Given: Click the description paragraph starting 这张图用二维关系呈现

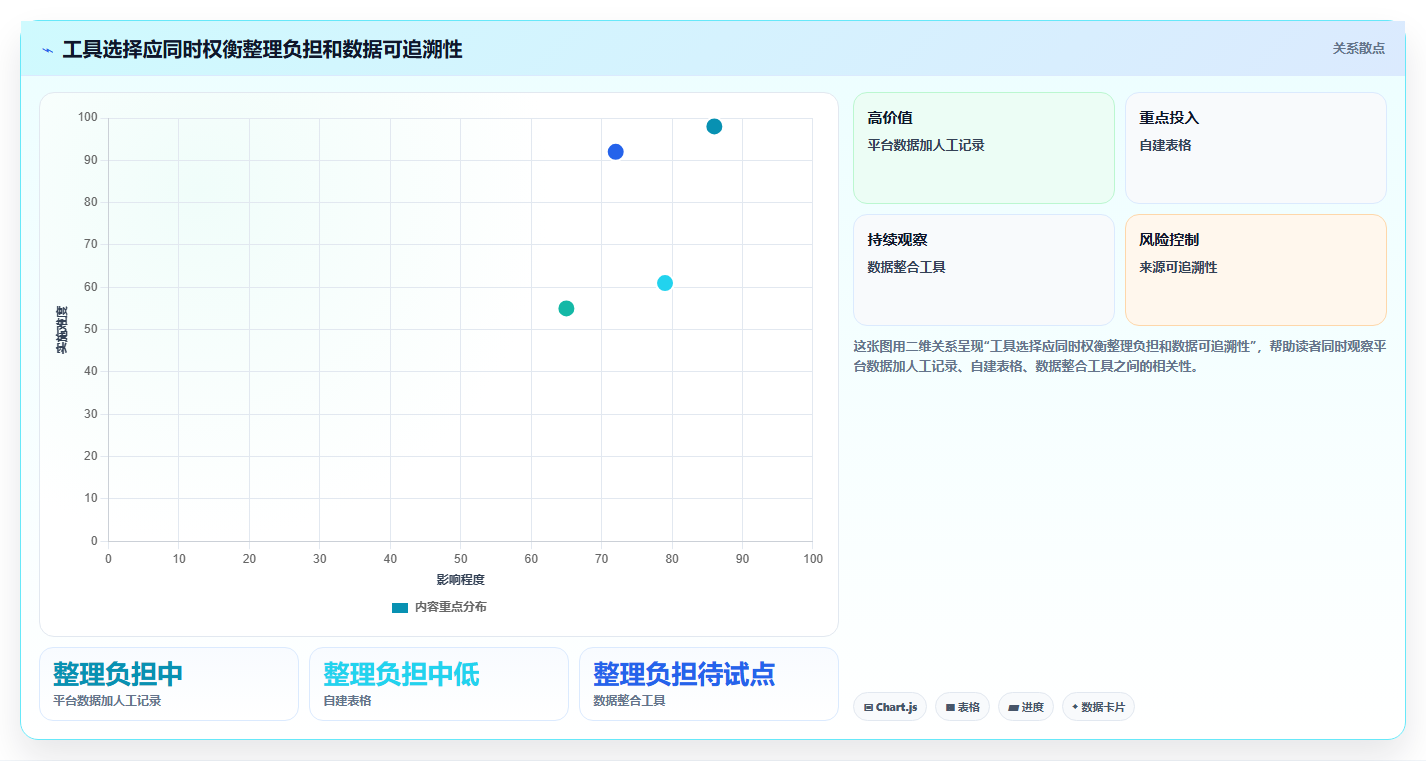Looking at the screenshot, I should click(1119, 356).
